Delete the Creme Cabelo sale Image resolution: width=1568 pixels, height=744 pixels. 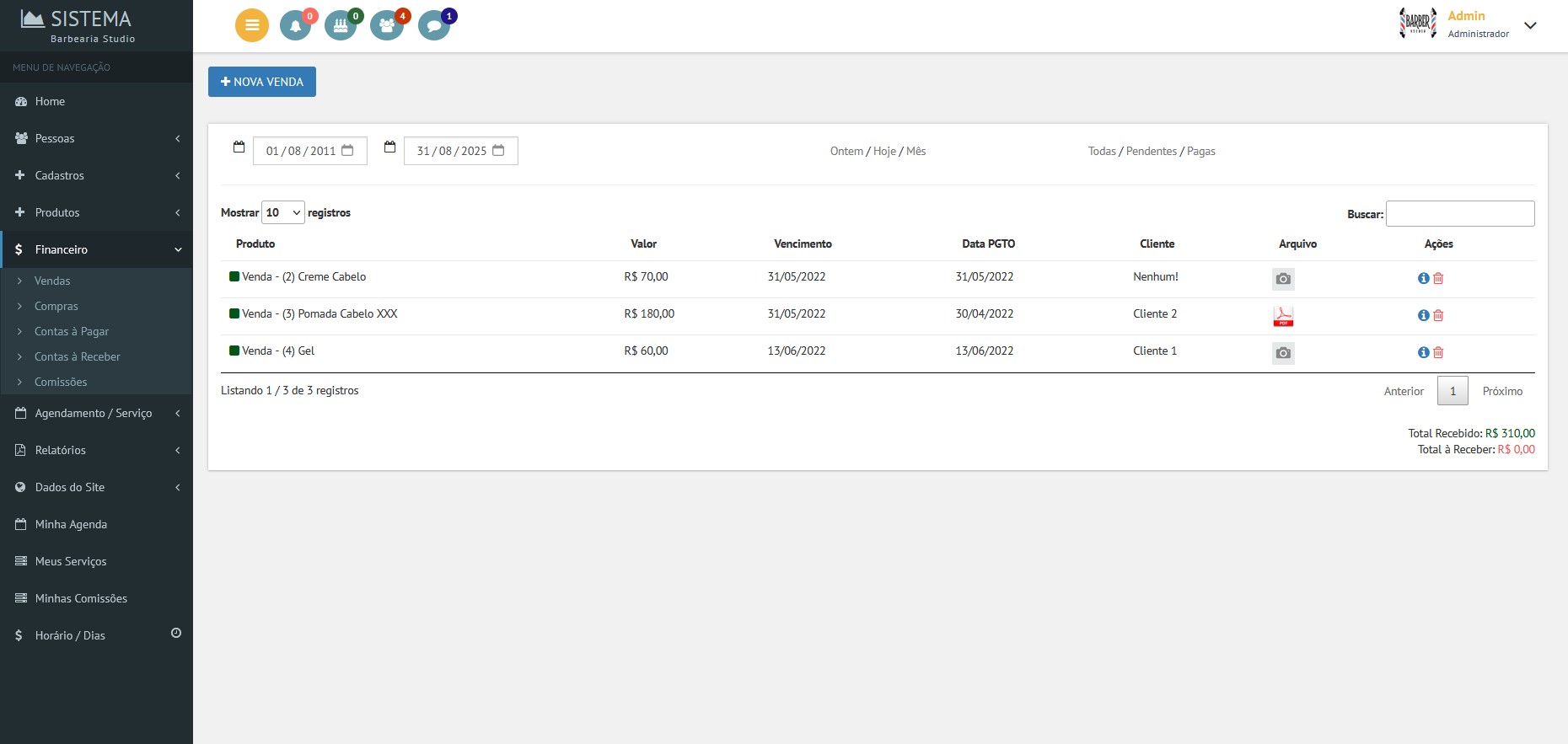[x=1438, y=278]
